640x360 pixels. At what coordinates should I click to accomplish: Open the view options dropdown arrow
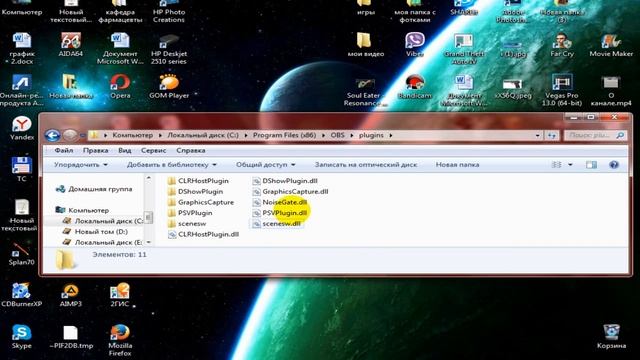[x=570, y=165]
